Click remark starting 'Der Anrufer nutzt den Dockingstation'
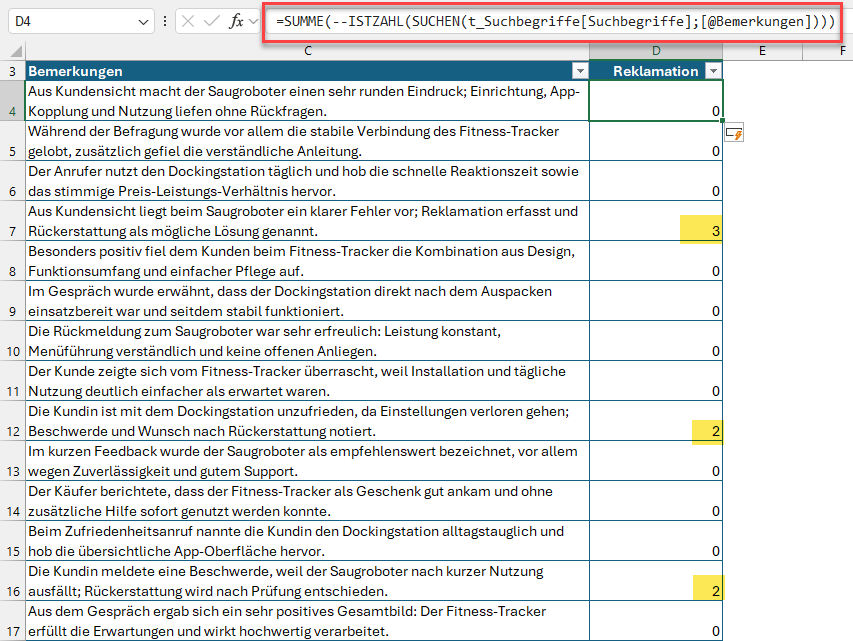 pyautogui.click(x=307, y=181)
